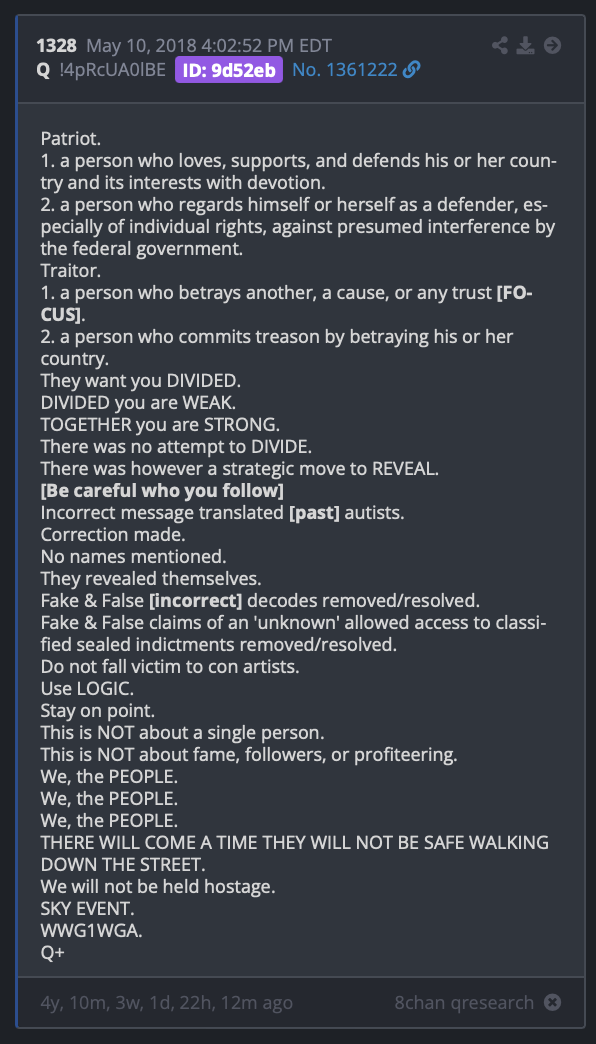Click the bold [Be careful who you follow] line
Image resolution: width=596 pixels, height=1044 pixels.
162,491
